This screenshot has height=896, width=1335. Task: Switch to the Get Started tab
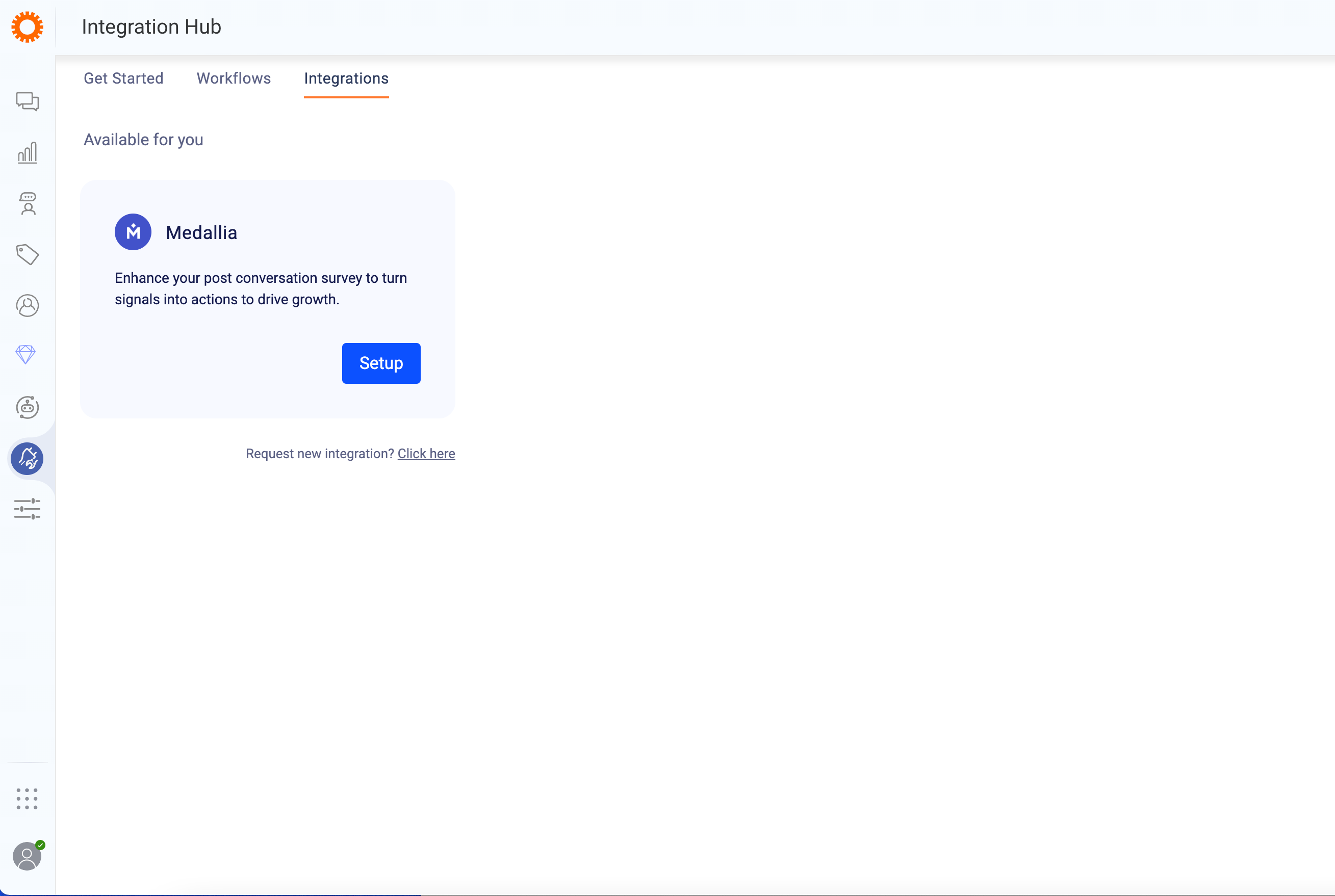(x=123, y=78)
